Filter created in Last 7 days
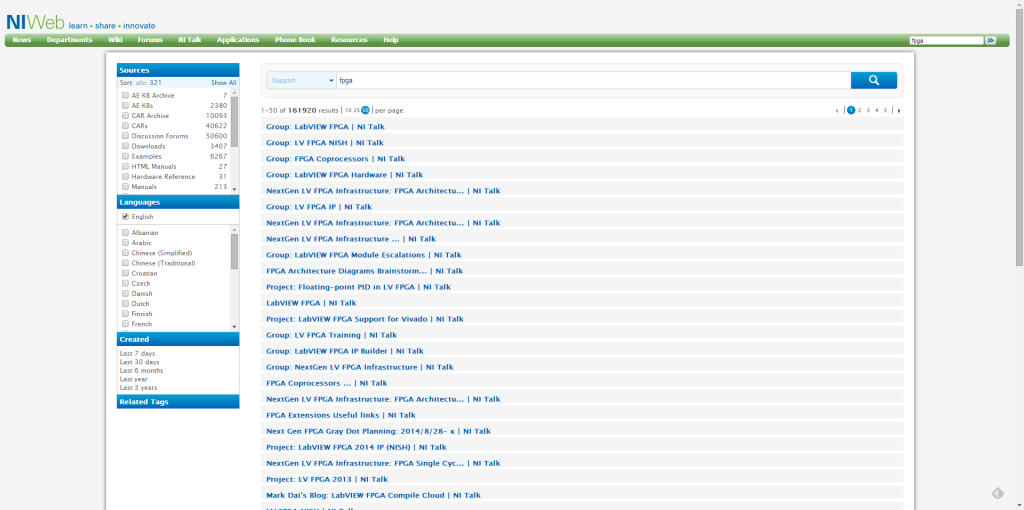Viewport: 1024px width, 510px height. click(137, 353)
